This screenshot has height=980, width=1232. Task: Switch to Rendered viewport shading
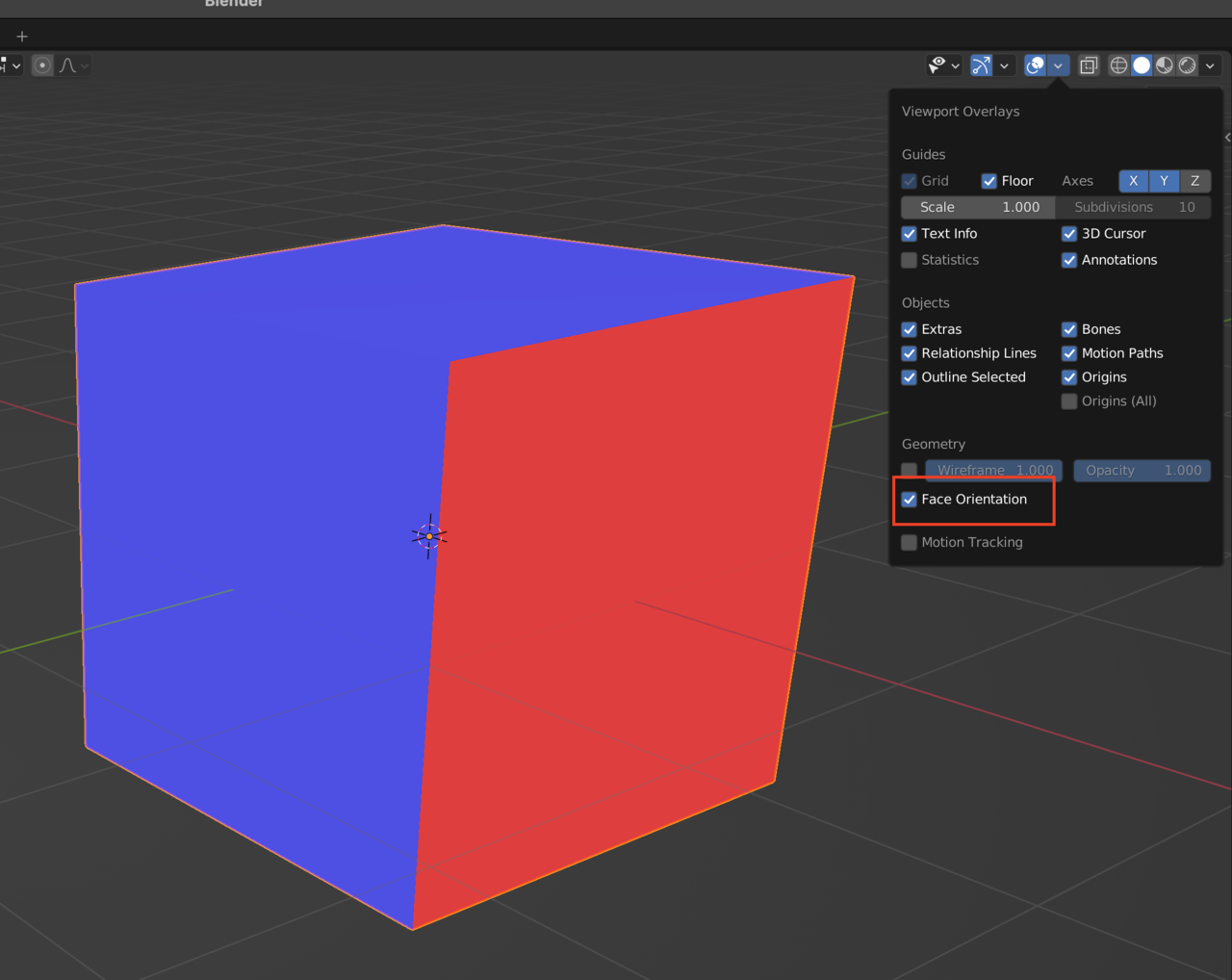coord(1188,65)
